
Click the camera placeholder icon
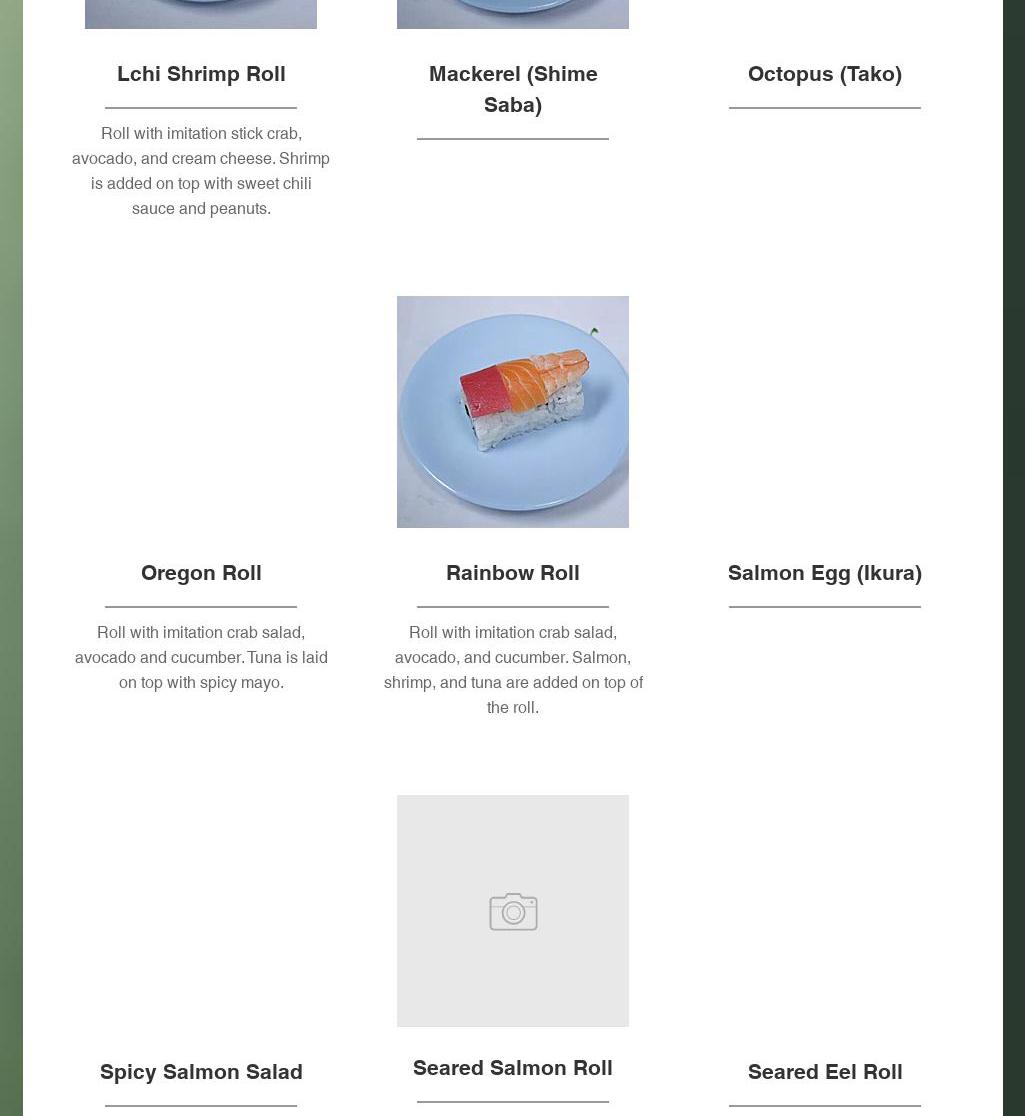(x=513, y=911)
